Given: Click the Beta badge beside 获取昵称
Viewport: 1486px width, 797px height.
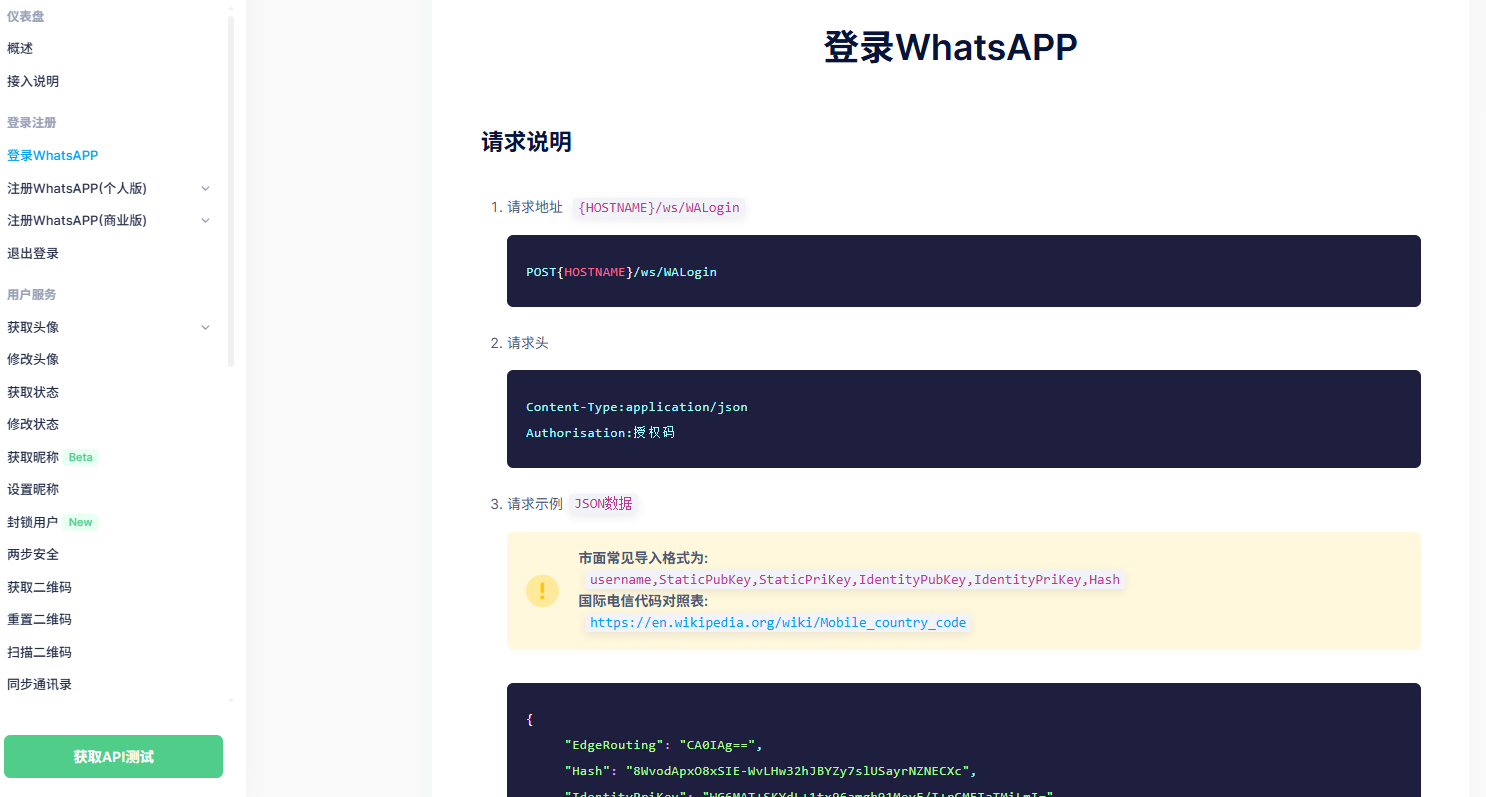Looking at the screenshot, I should click(x=80, y=457).
